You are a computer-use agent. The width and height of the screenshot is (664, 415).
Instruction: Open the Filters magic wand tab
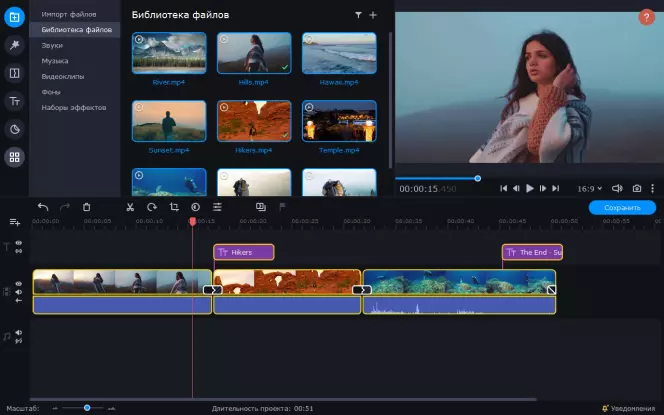click(x=14, y=45)
